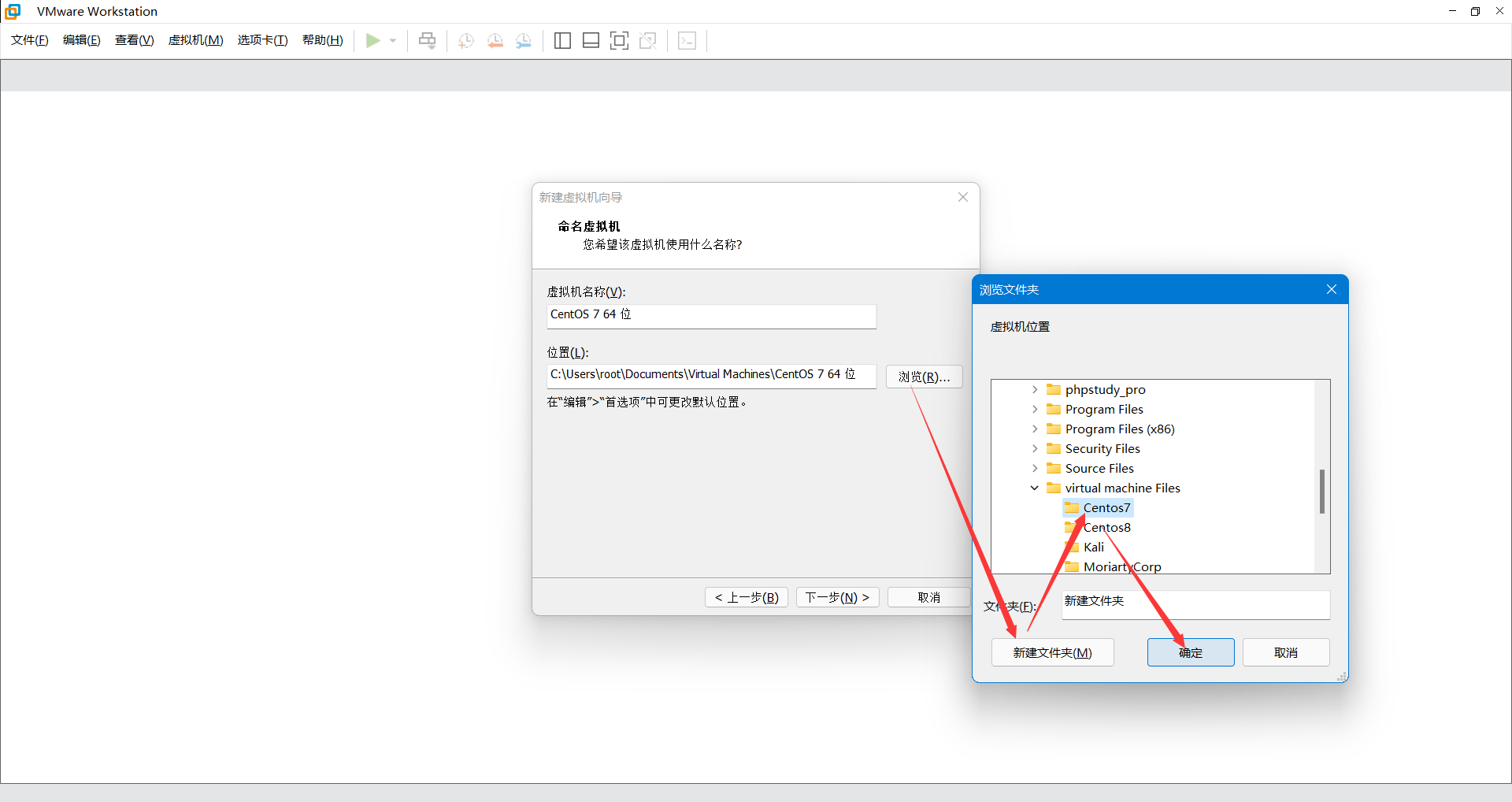1512x802 pixels.
Task: Open the 虚拟机(M) menu
Action: click(x=196, y=40)
